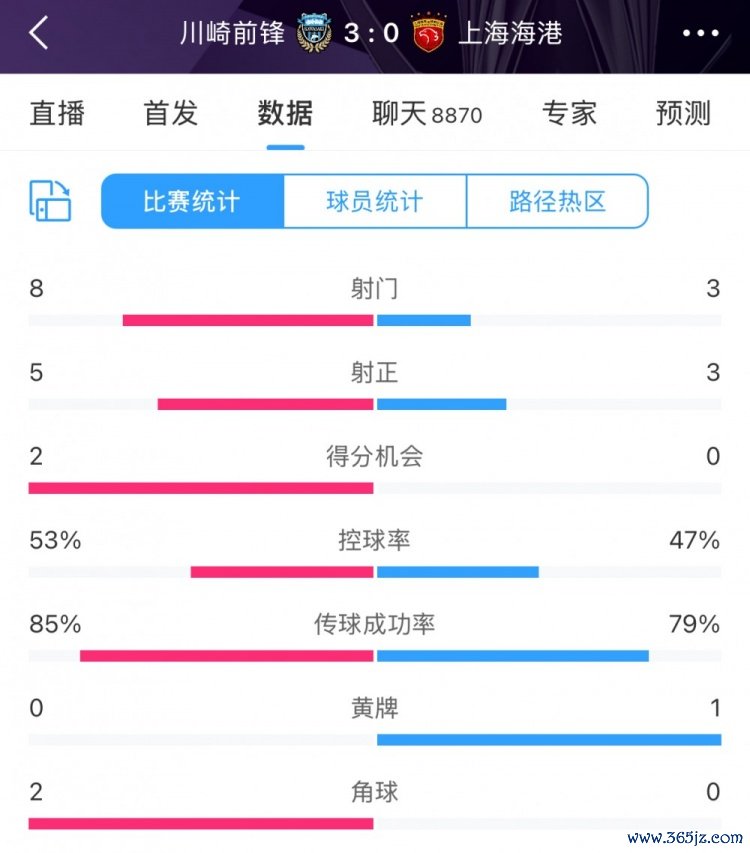Tap the 传球成功率 stat label
Viewport: 750px width, 853px height.
pos(375,624)
